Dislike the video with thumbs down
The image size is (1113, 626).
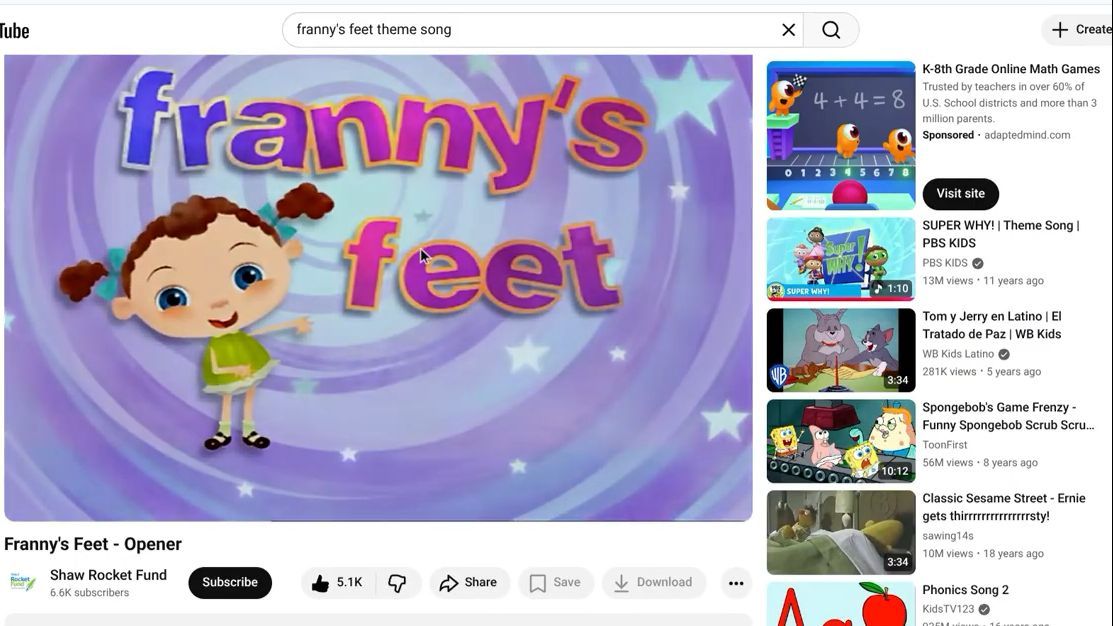397,583
